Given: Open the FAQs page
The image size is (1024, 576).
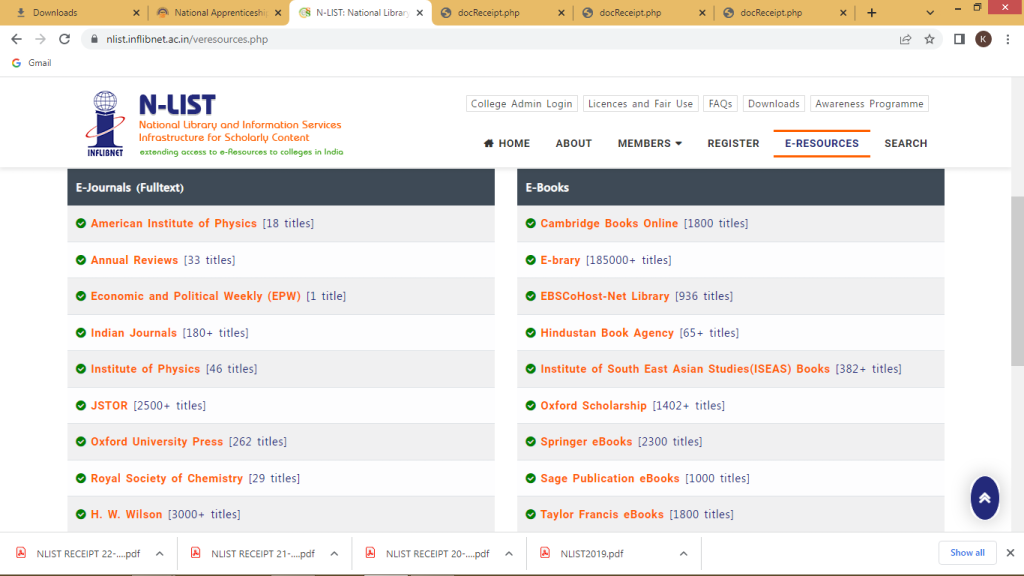Looking at the screenshot, I should (720, 104).
